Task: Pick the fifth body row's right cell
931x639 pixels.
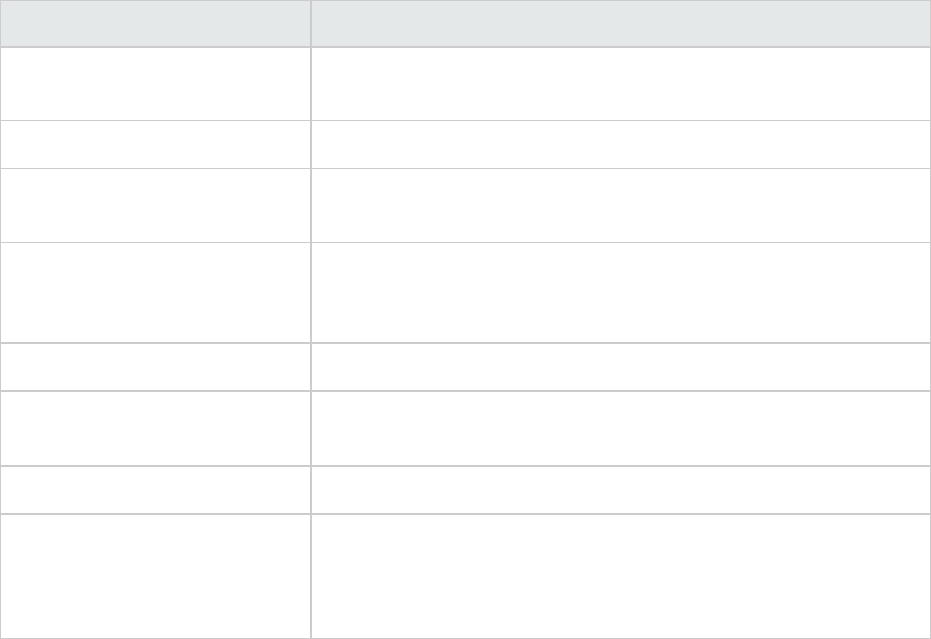Action: (x=620, y=367)
